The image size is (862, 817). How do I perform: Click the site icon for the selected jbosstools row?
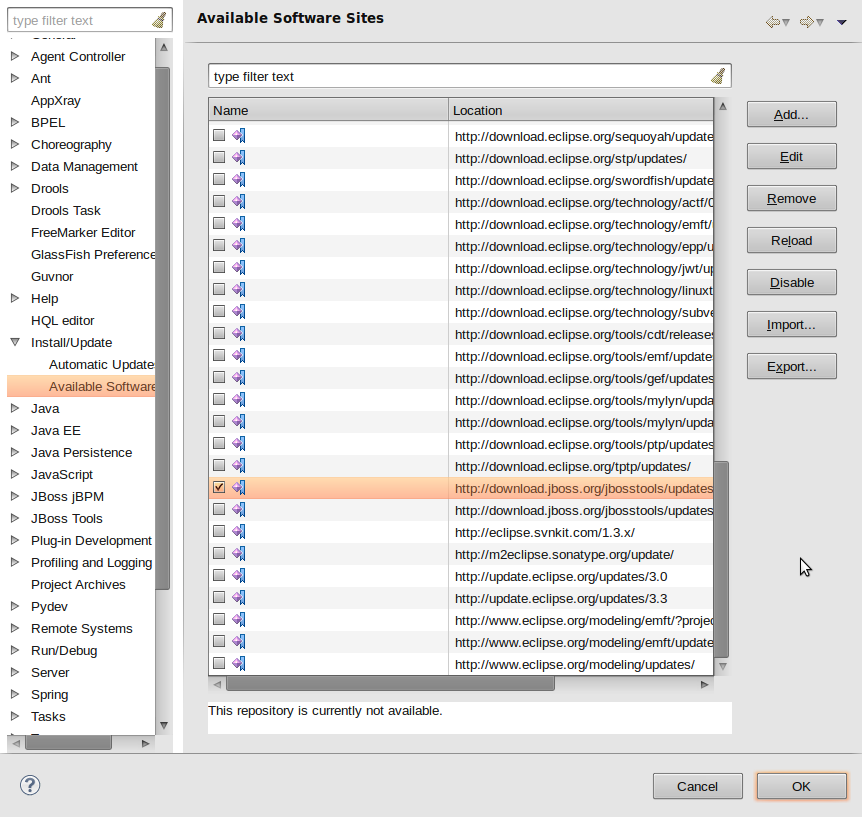coord(239,487)
